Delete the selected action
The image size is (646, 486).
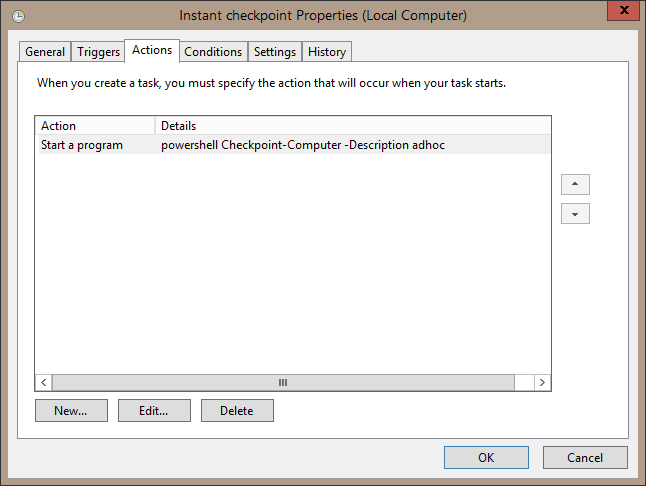(x=237, y=410)
